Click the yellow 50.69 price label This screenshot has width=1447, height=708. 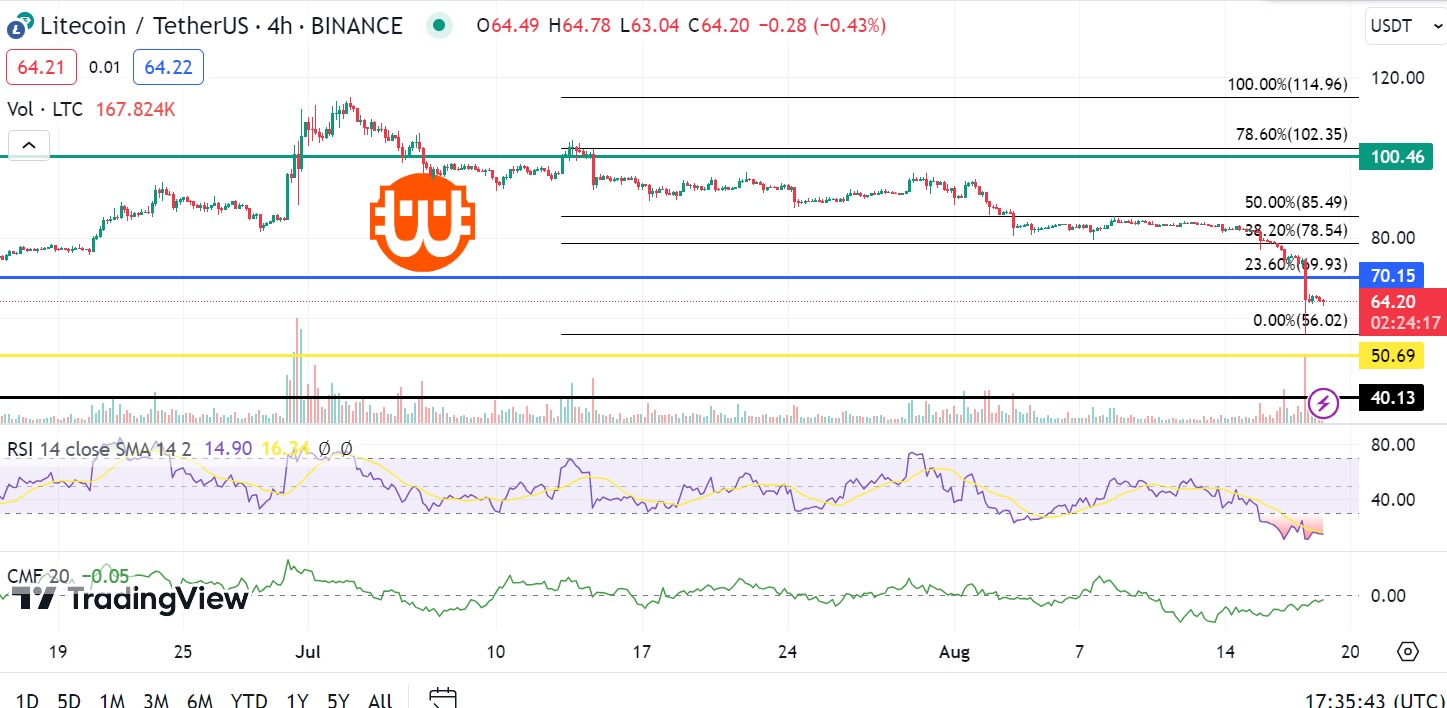[1392, 356]
